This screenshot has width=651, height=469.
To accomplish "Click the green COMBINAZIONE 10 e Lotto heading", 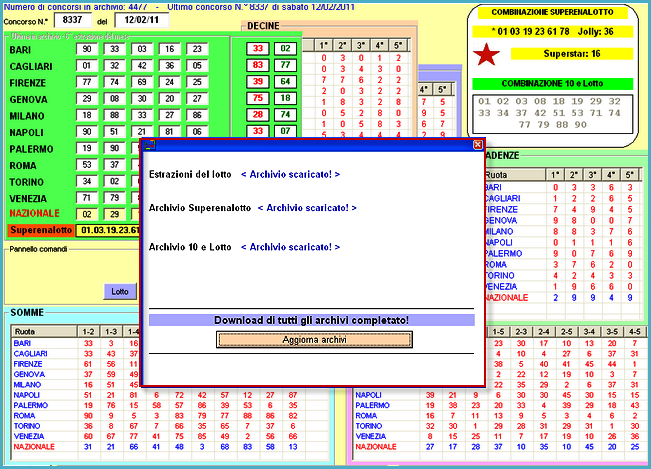I will tap(553, 83).
